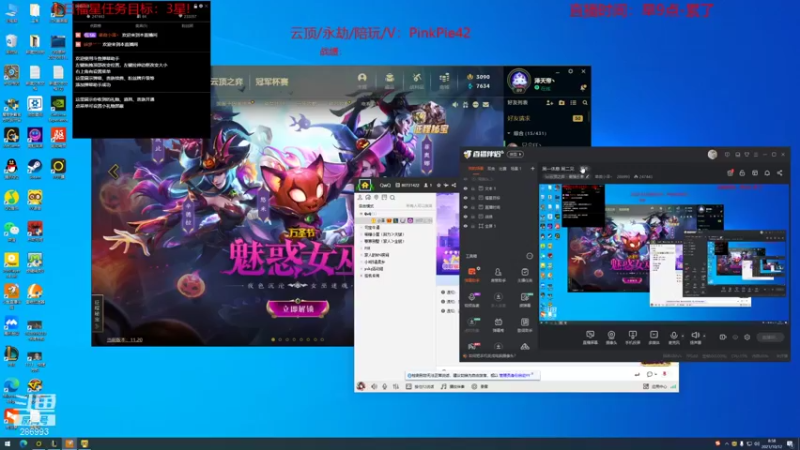Select the first orange scene tab in streaming app
Screen dimensions: 800x450
tap(476, 168)
